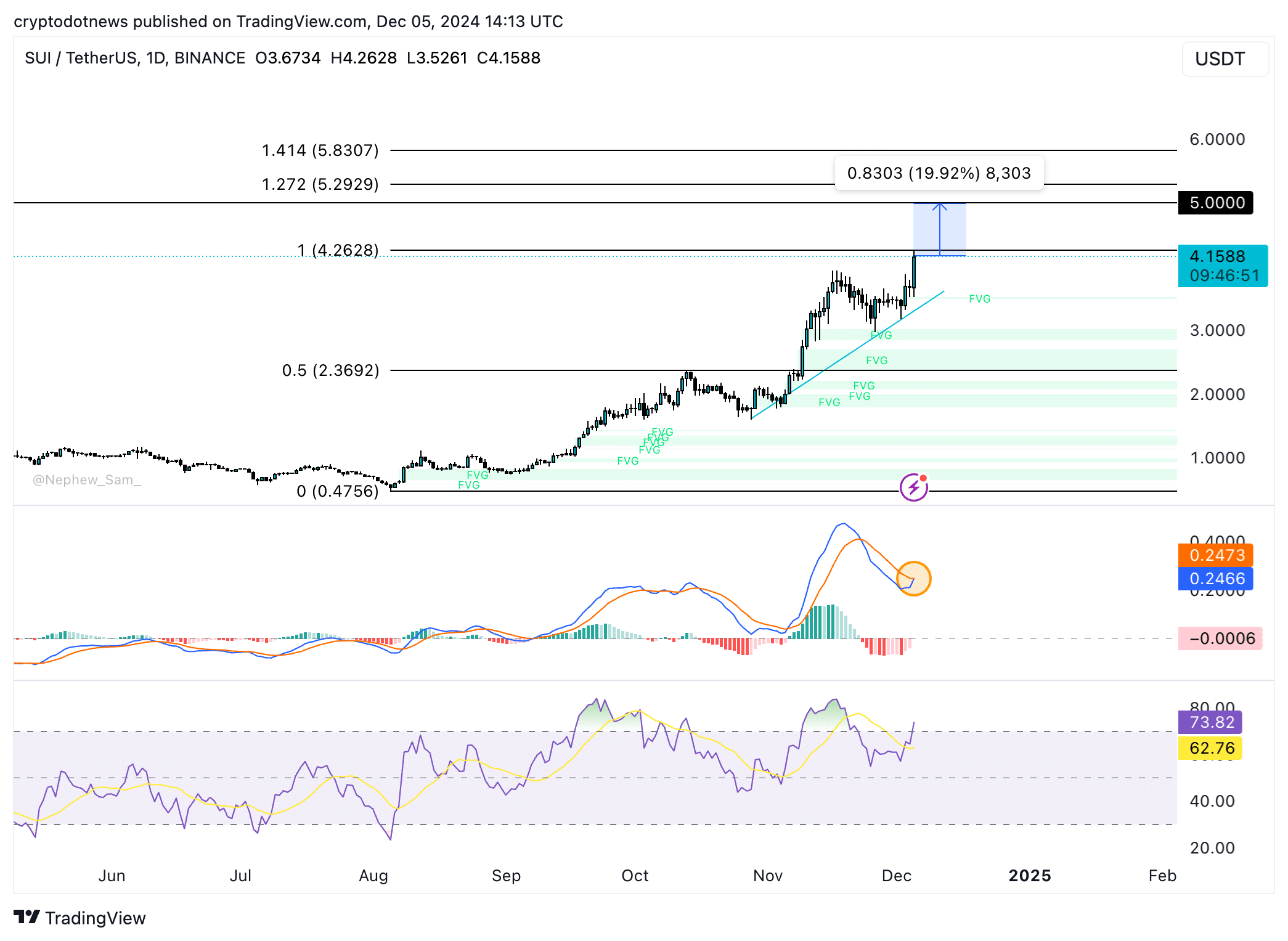1288x941 pixels.
Task: Click the orange MACD signal value 0.2473
Action: coord(1215,555)
